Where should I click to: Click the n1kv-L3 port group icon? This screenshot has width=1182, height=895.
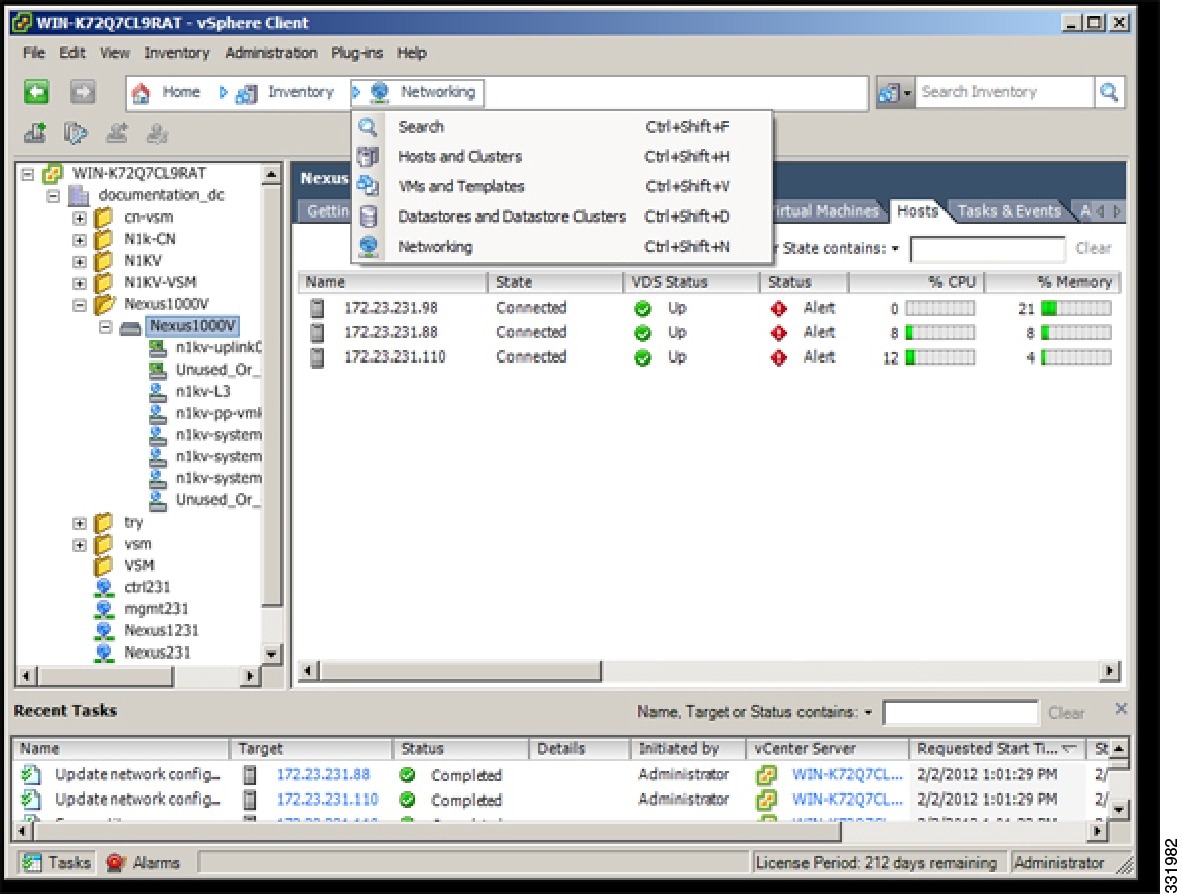(x=158, y=392)
